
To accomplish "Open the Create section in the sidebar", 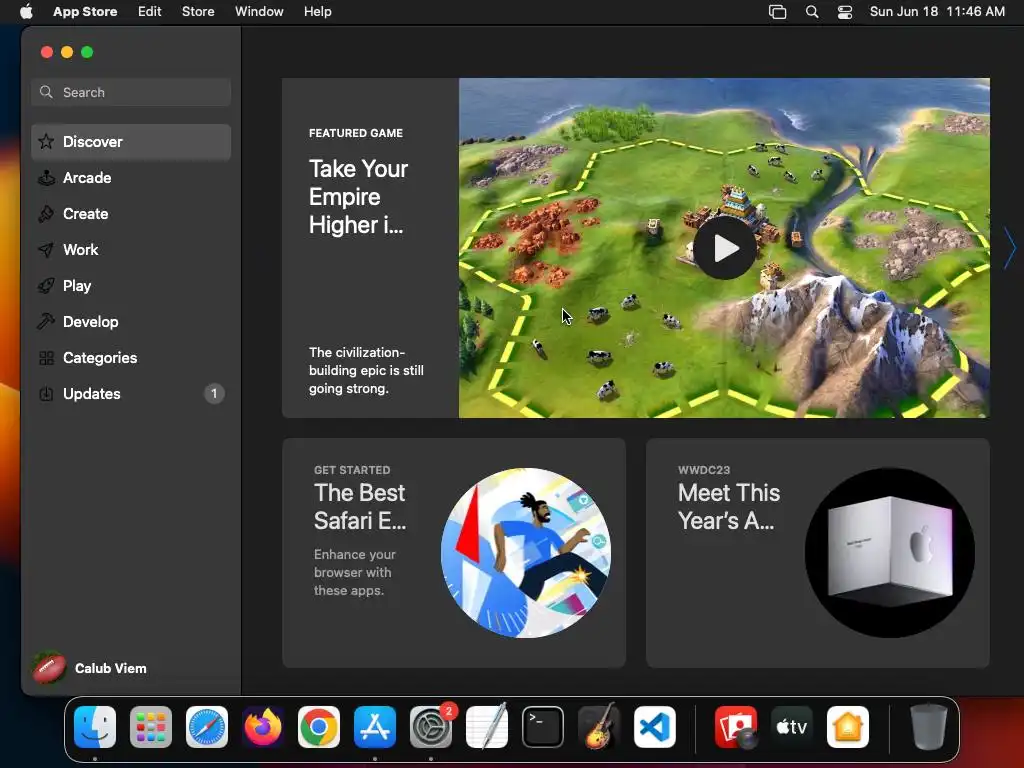I will point(131,214).
